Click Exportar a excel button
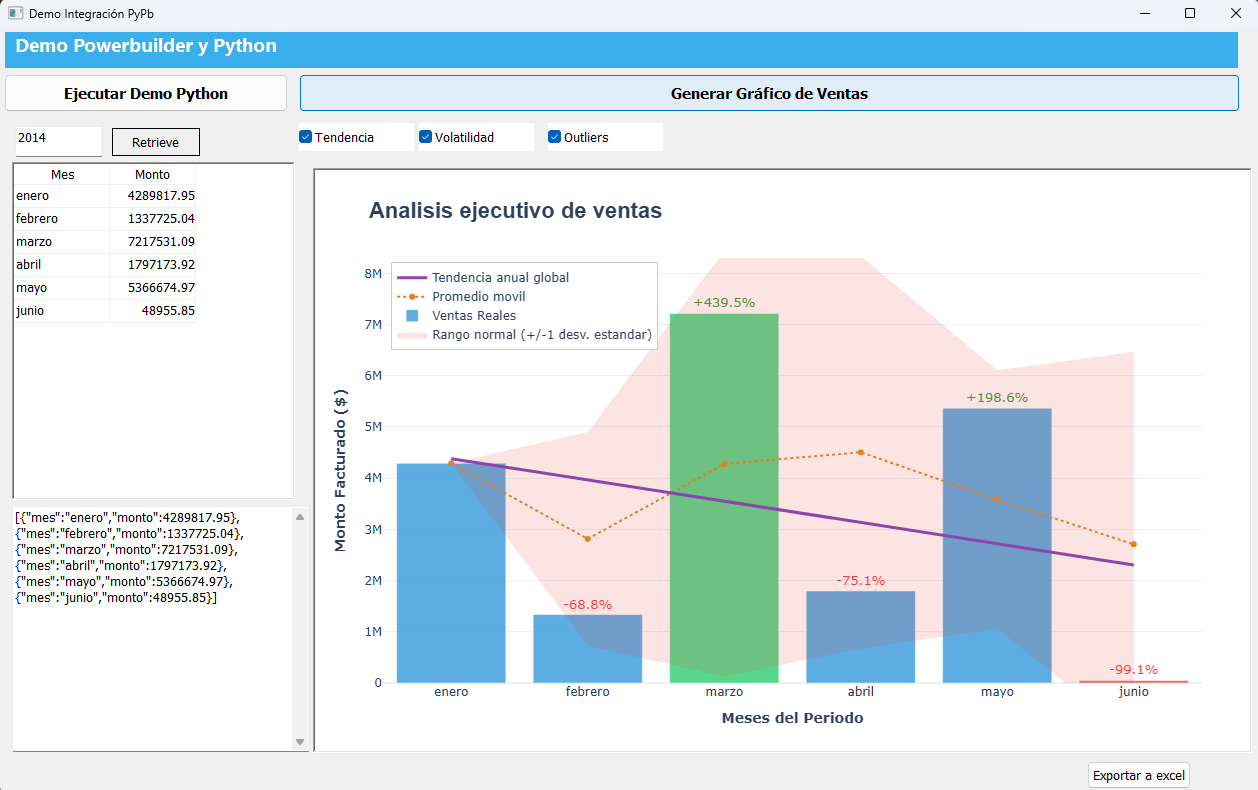Image resolution: width=1258 pixels, height=790 pixels. pos(1139,775)
